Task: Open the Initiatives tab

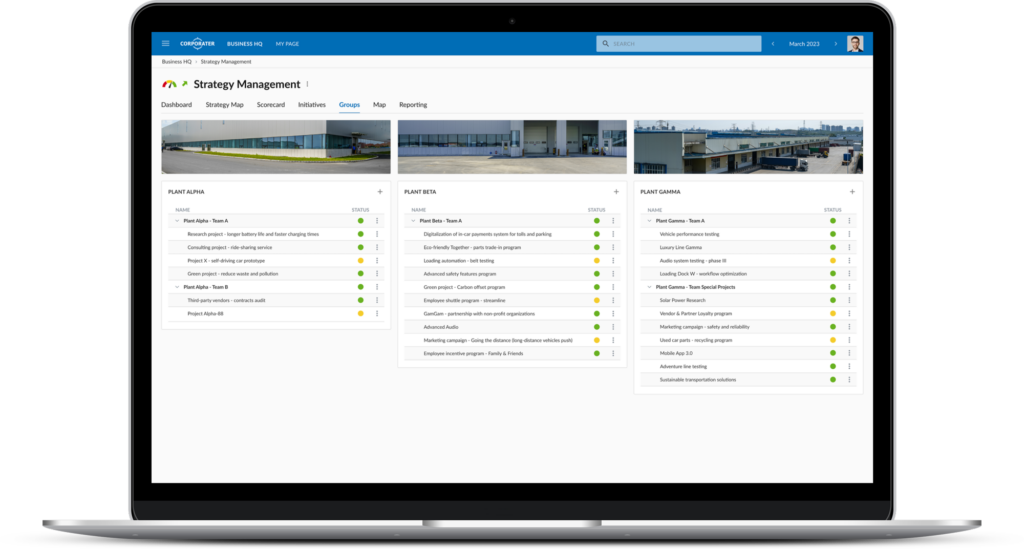Action: tap(312, 104)
